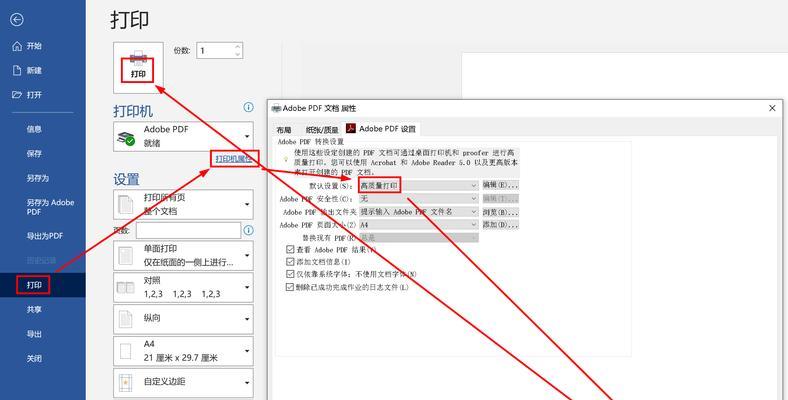Open the 开始 (Home) page
The width and height of the screenshot is (788, 400).
coord(27,46)
